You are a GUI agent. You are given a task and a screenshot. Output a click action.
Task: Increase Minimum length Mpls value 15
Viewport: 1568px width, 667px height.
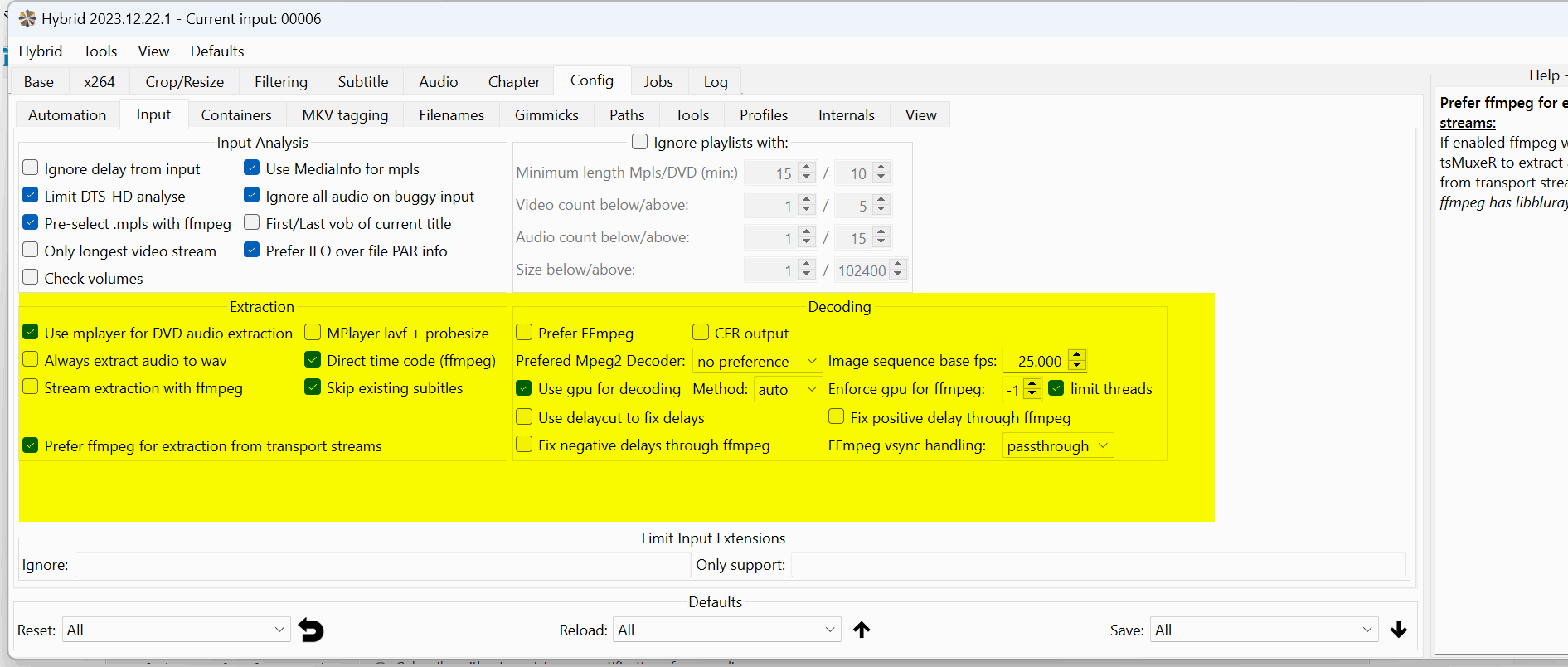[806, 168]
